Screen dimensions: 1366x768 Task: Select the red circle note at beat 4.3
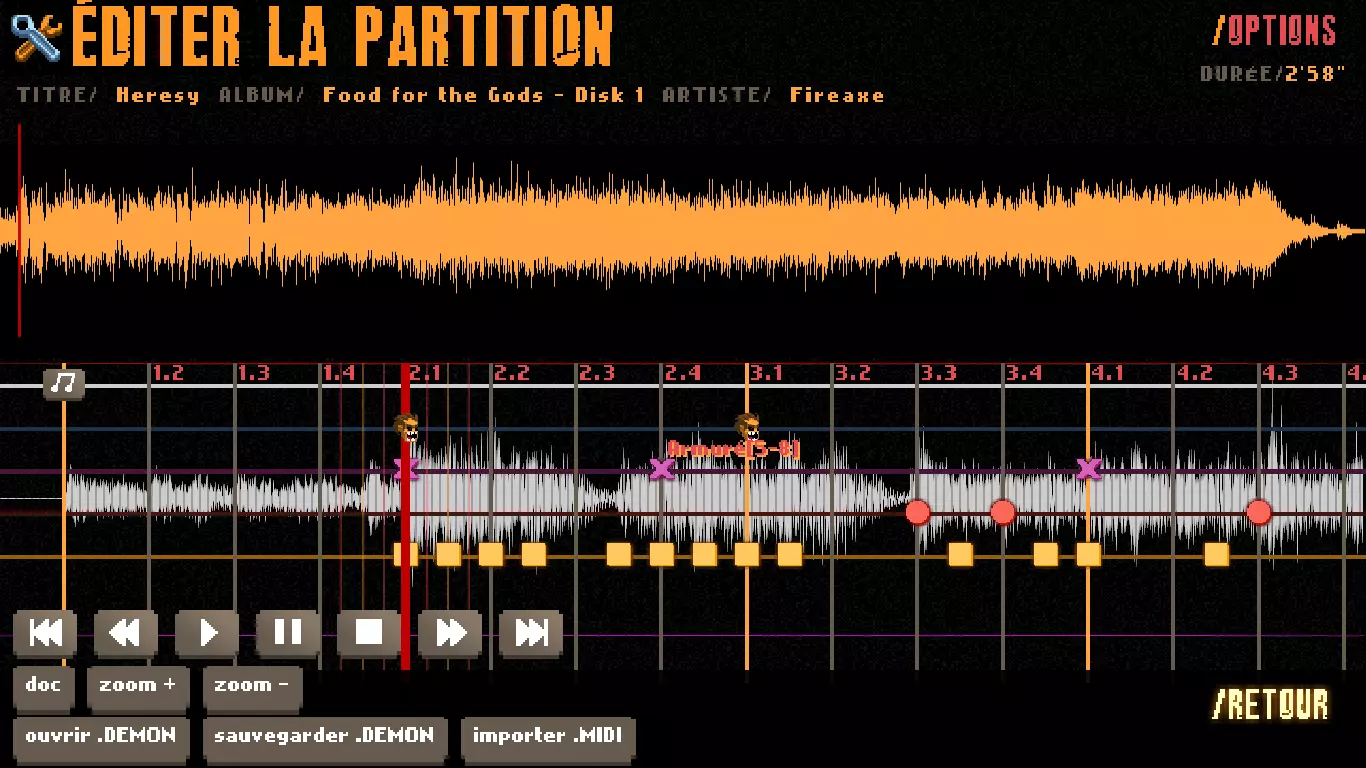(x=1259, y=513)
